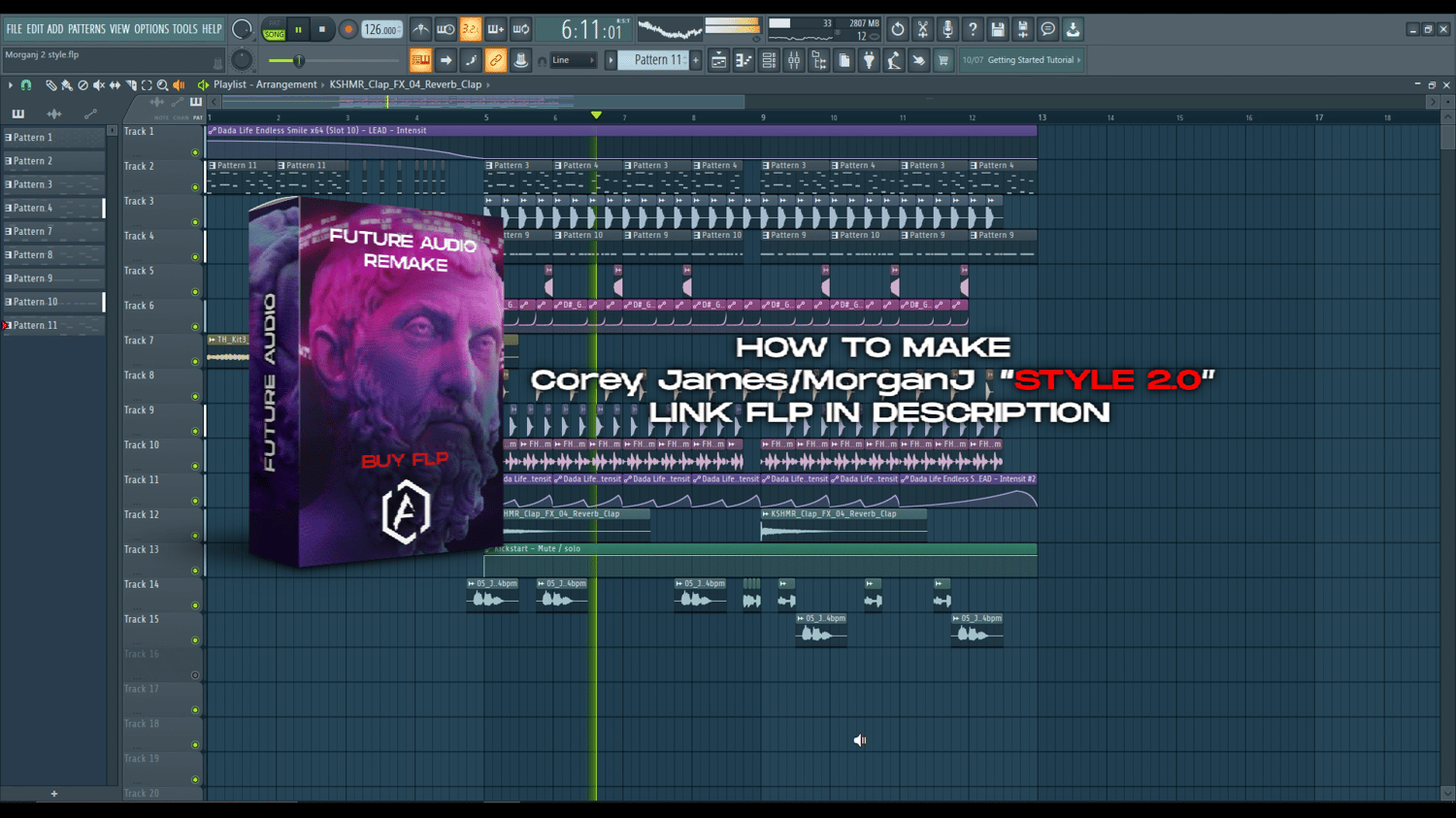Click the song position slider
The image size is (1456, 818).
(300, 60)
